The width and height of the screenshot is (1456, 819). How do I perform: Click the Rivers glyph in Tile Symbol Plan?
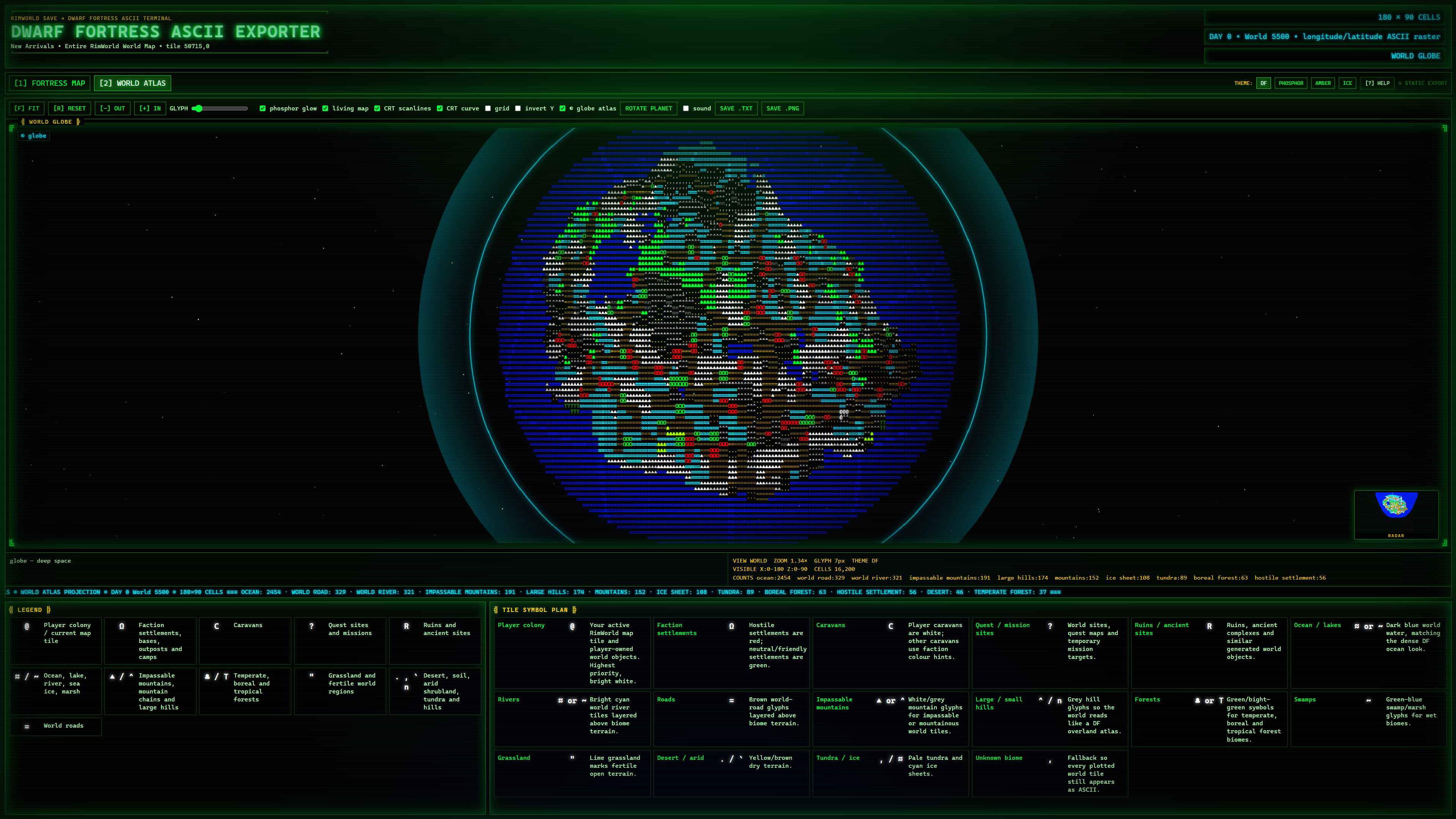tap(572, 700)
